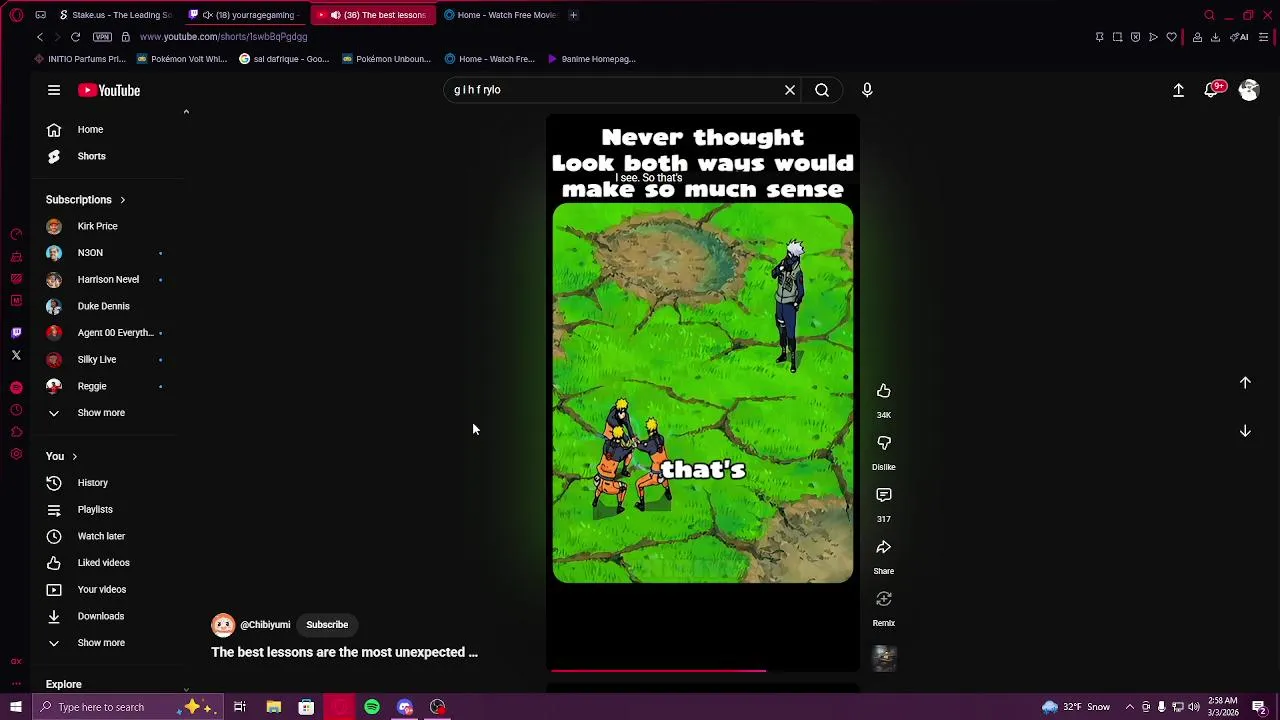This screenshot has width=1280, height=720.
Task: Open INITIO Parfums bookmark
Action: click(x=80, y=59)
